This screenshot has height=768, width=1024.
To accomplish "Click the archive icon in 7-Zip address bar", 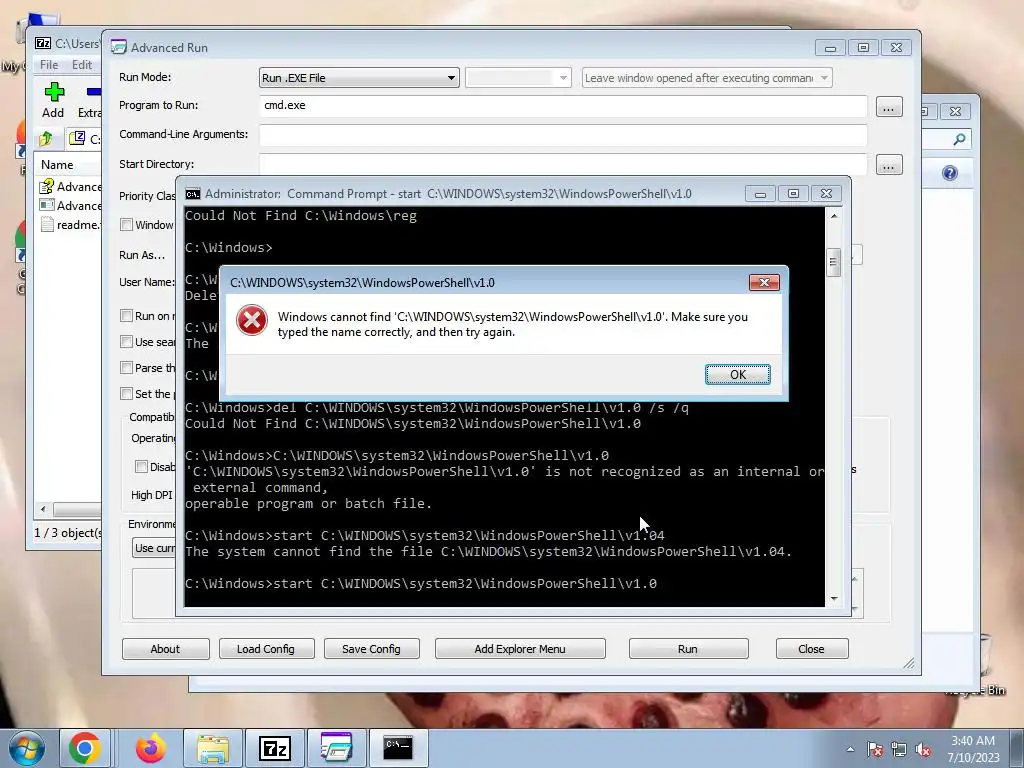I will tap(77, 137).
